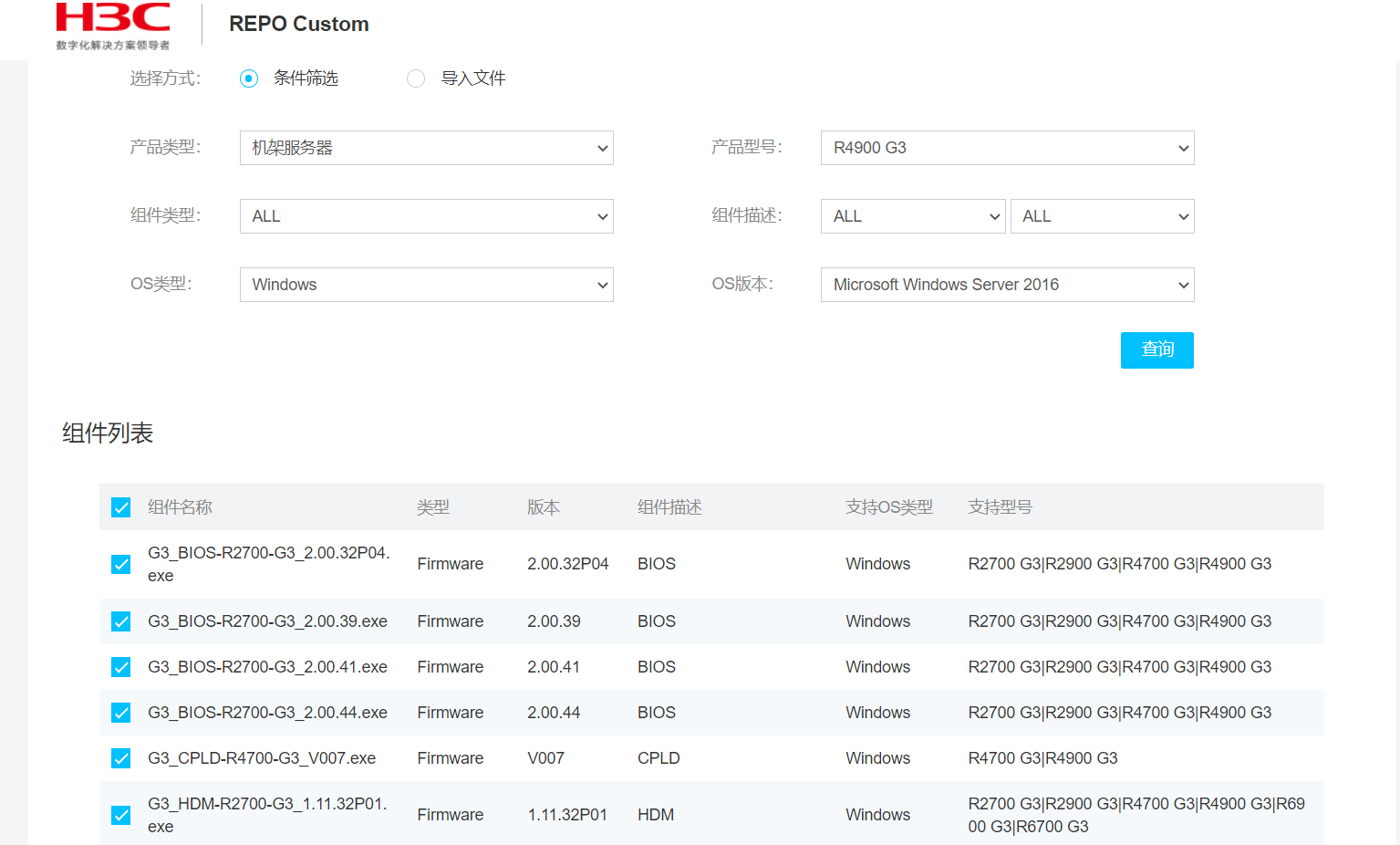Deselect the BIOS 2.00.44 row checkbox
The width and height of the screenshot is (1400, 845).
(x=121, y=713)
